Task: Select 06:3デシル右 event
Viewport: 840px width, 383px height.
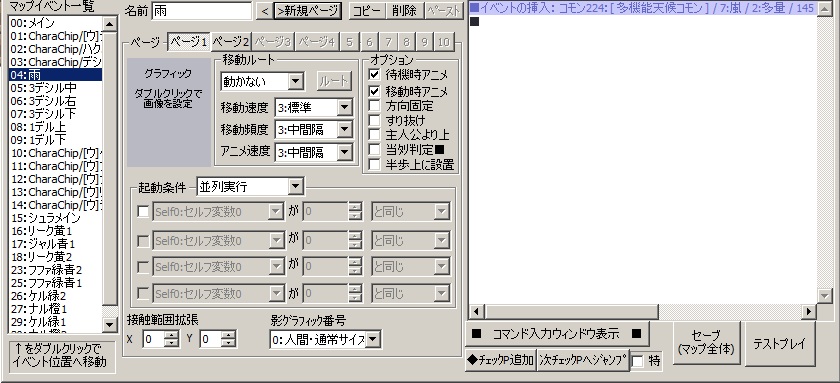Action: click(56, 101)
